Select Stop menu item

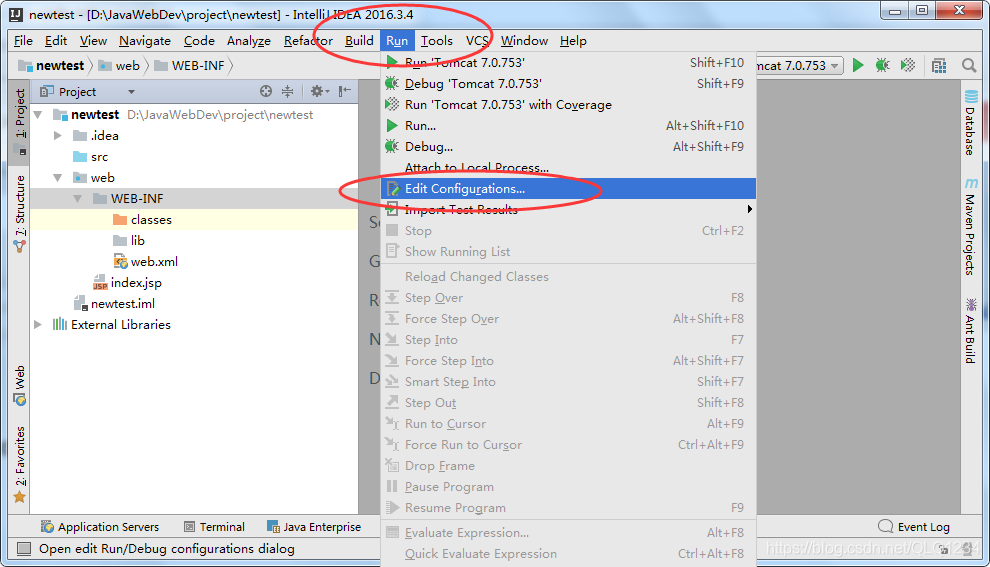click(x=568, y=230)
